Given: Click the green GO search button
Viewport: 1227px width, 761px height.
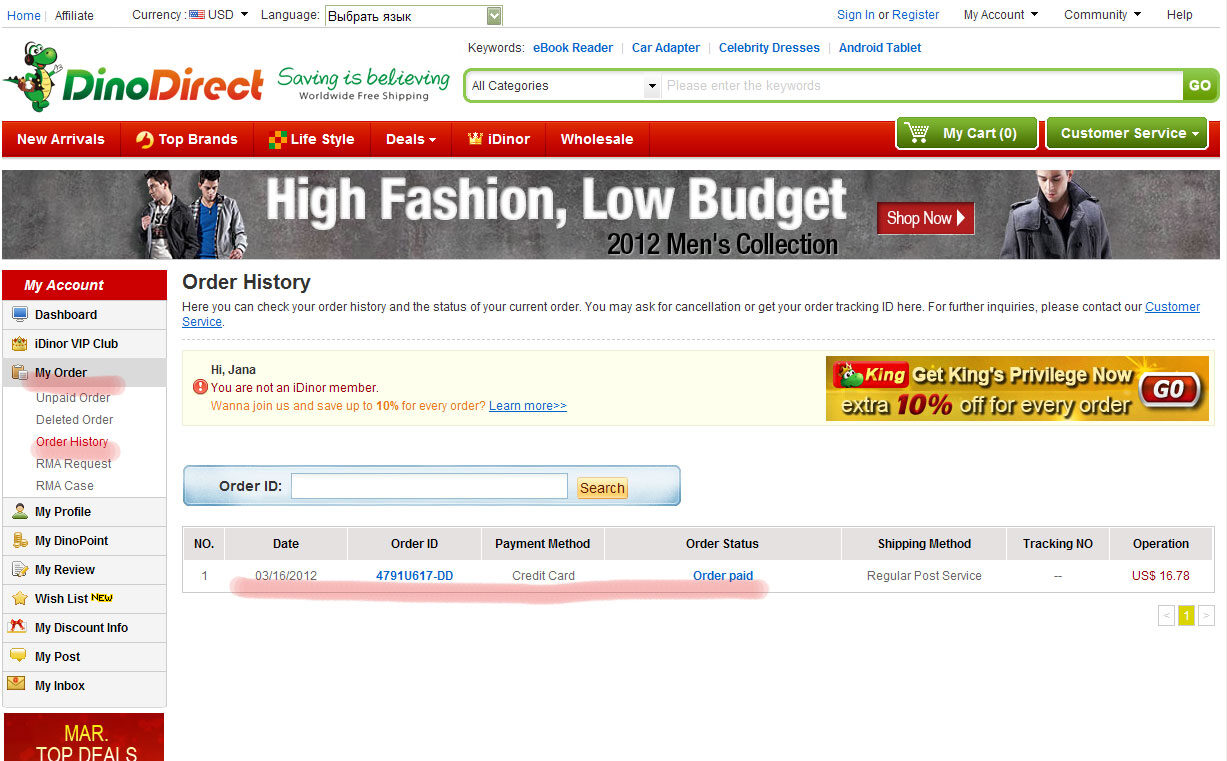Looking at the screenshot, I should 1199,86.
